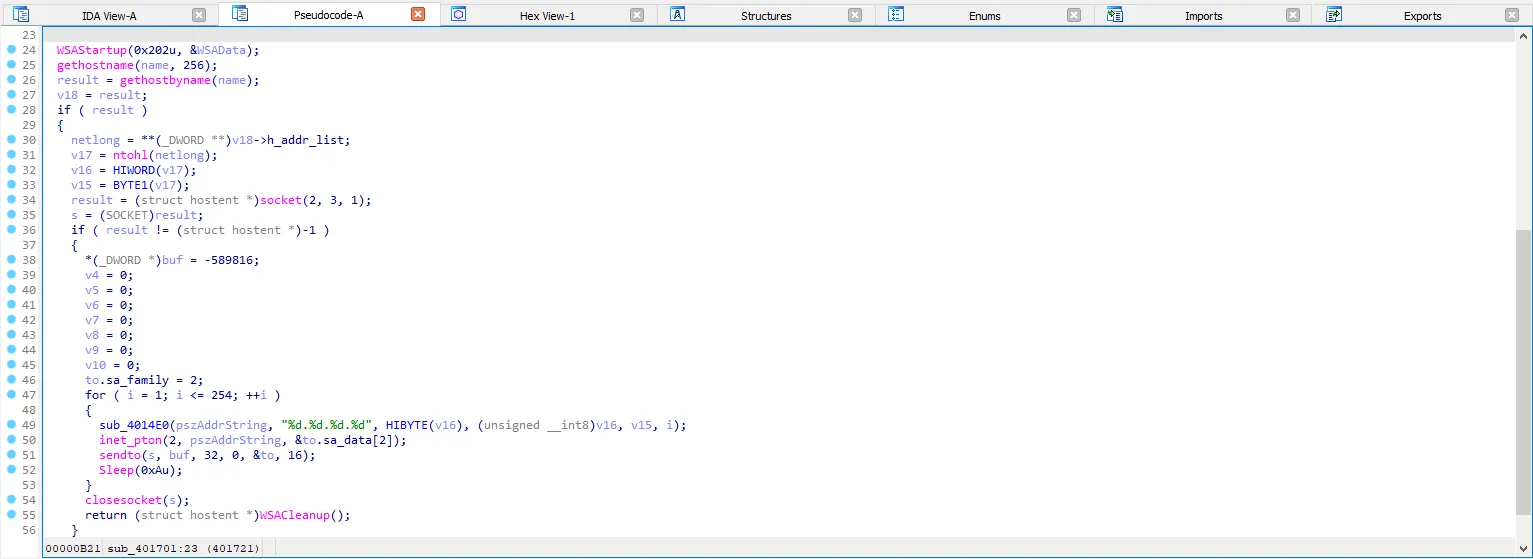Click the Pseudocode-A tab icon
1533x559 pixels.
[x=240, y=14]
